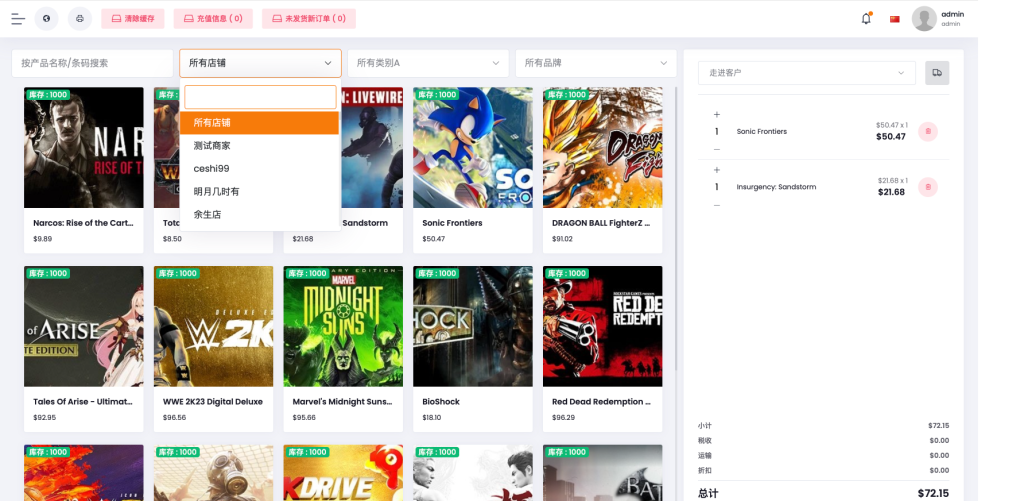Click the 总计 $72.15 total amount
This screenshot has width=1024, height=501.
click(933, 493)
